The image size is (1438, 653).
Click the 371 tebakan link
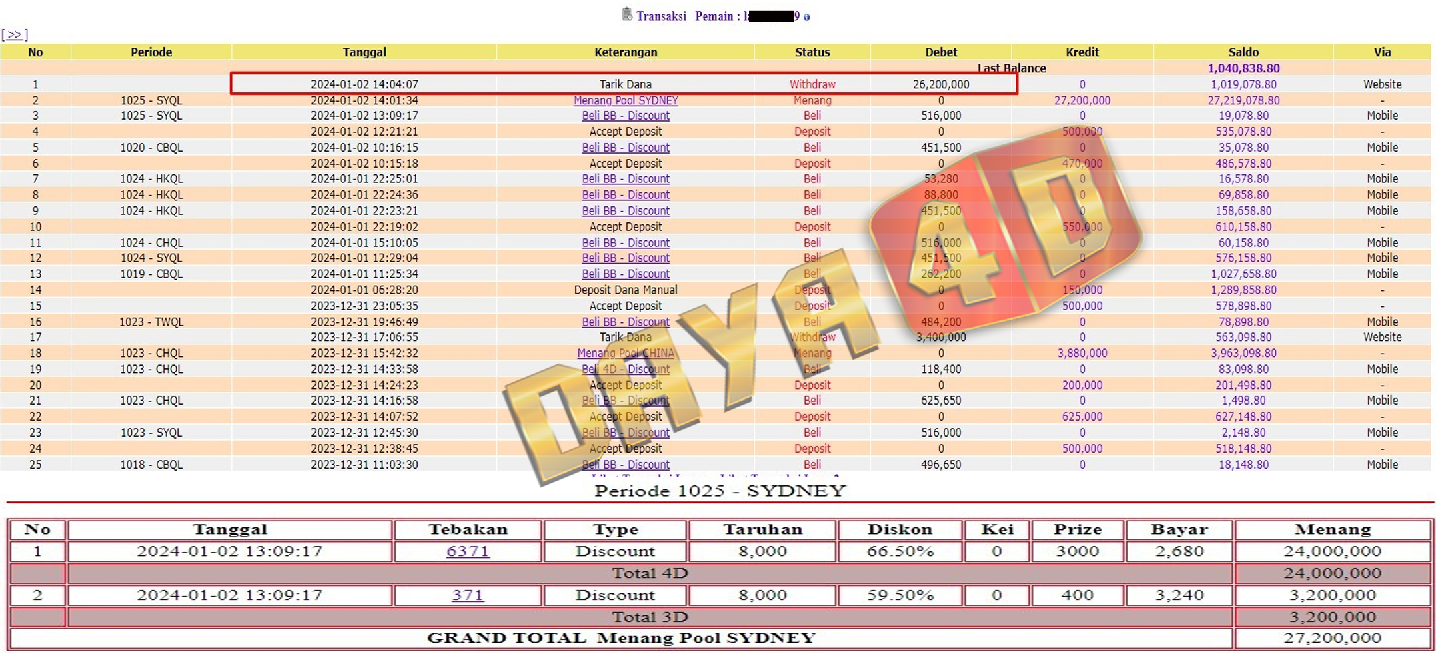[467, 595]
